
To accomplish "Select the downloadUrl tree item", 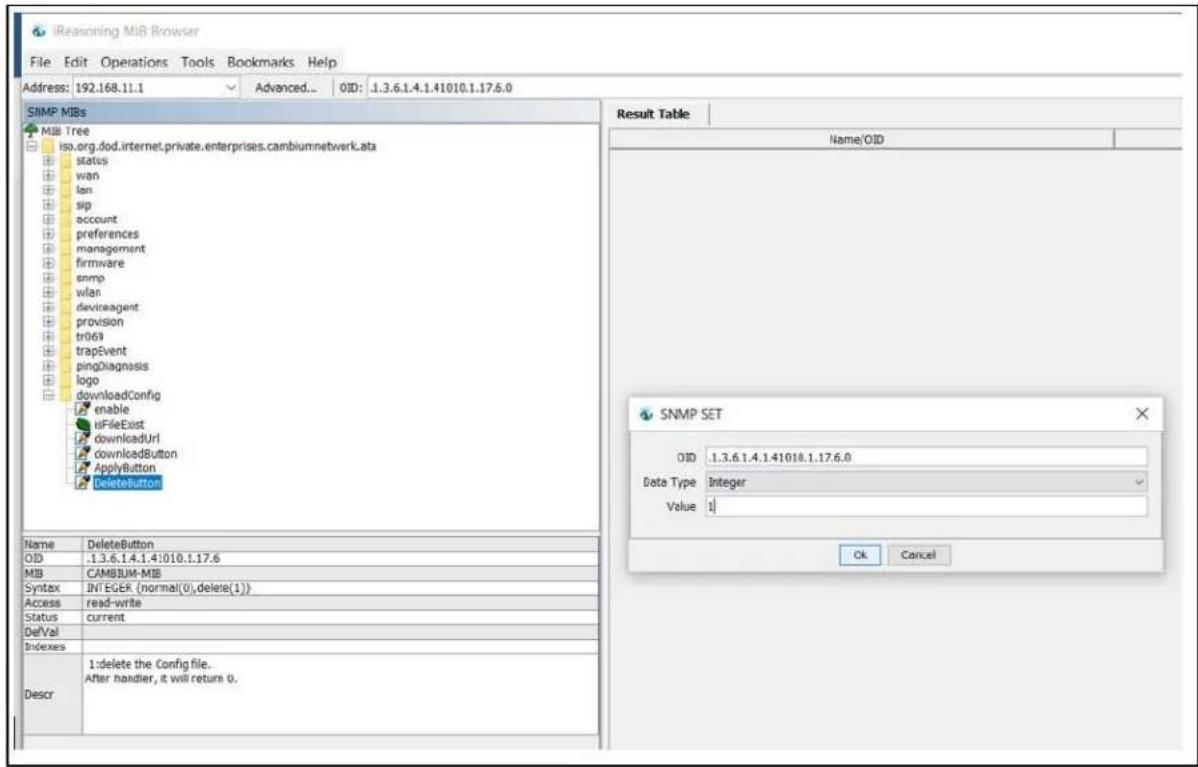I will tap(127, 439).
